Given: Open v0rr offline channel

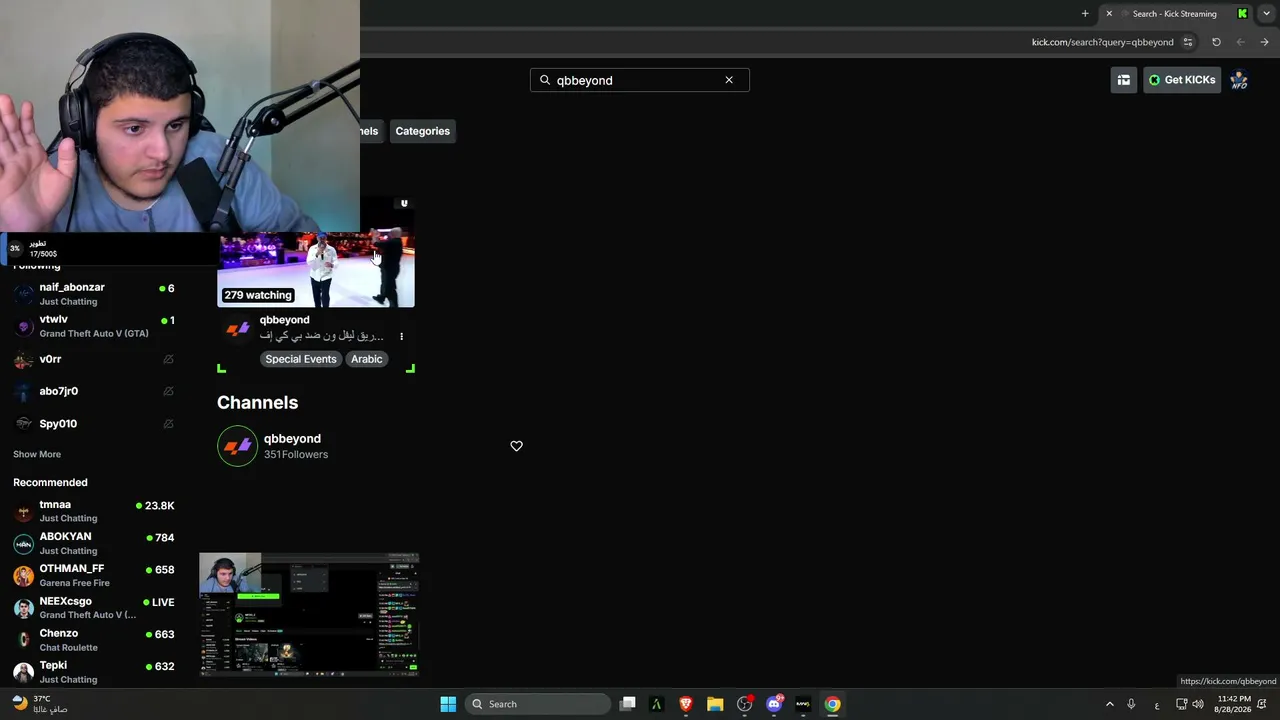Looking at the screenshot, I should pyautogui.click(x=94, y=359).
